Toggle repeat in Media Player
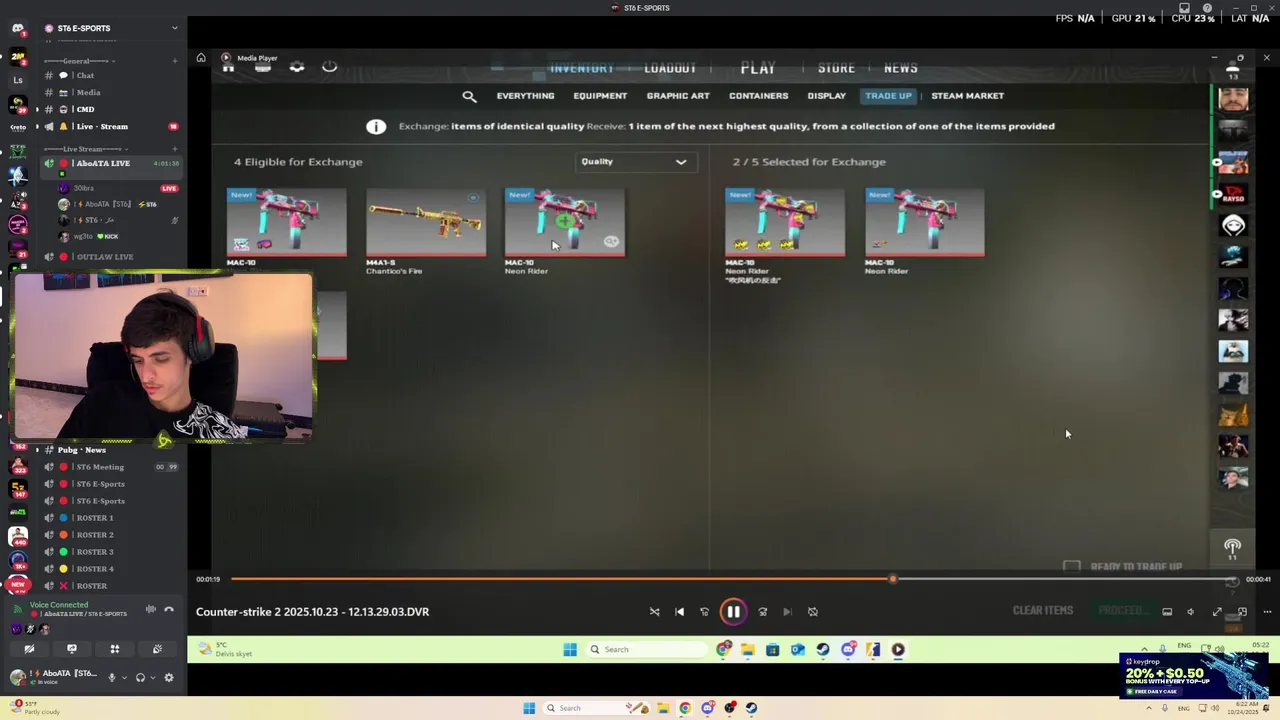Screen dimensions: 1280x720 [813, 612]
